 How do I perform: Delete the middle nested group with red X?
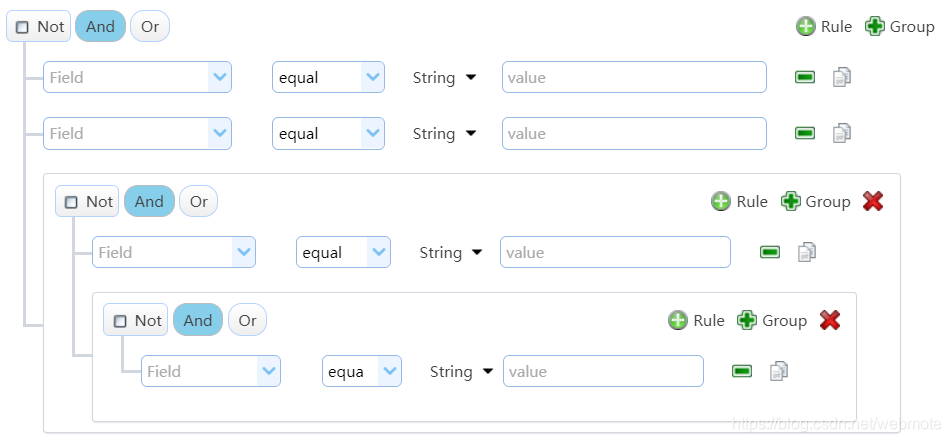(x=873, y=201)
